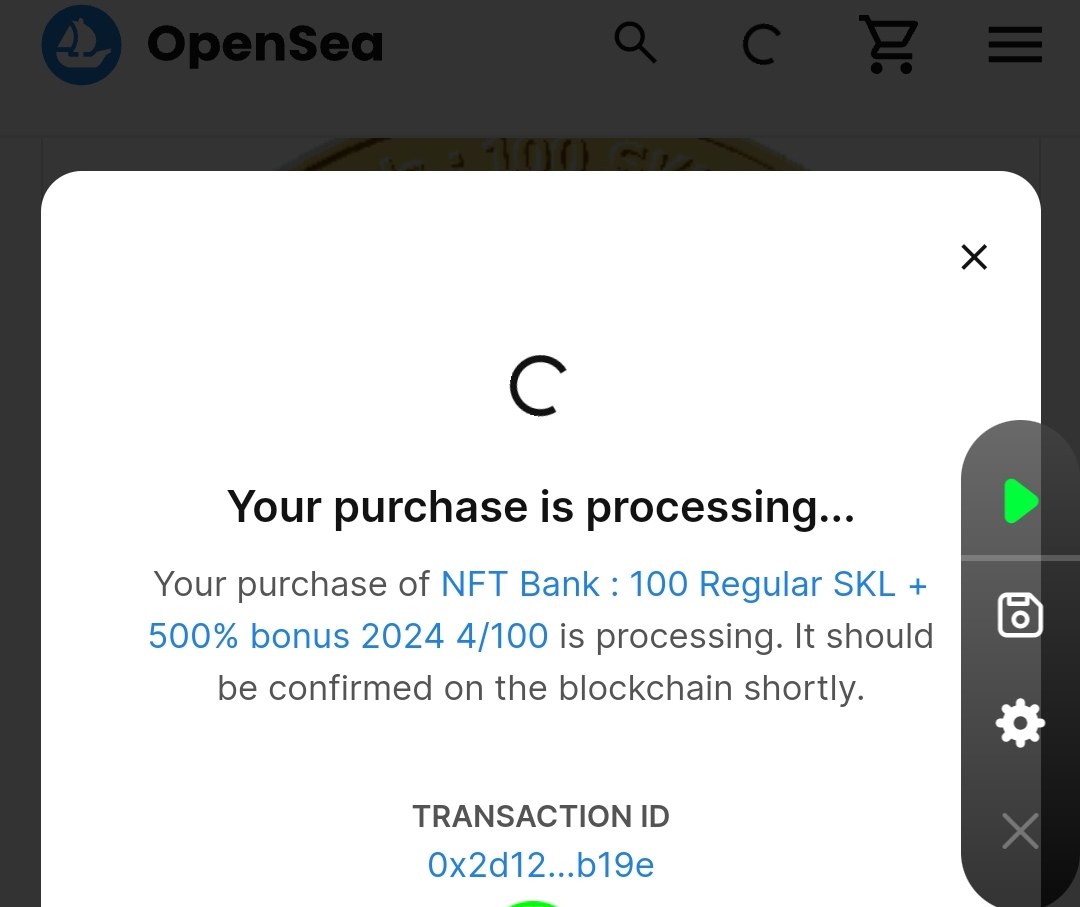
Task: Open the shopping cart
Action: coord(889,44)
